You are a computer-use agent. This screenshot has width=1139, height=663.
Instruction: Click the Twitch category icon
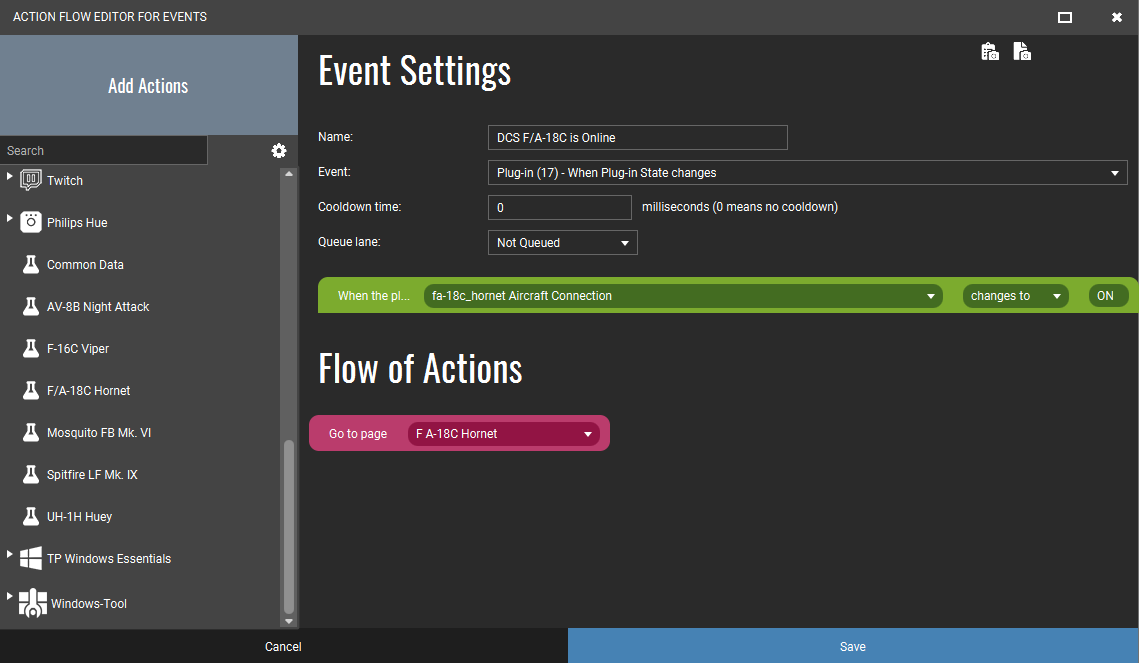coord(31,181)
